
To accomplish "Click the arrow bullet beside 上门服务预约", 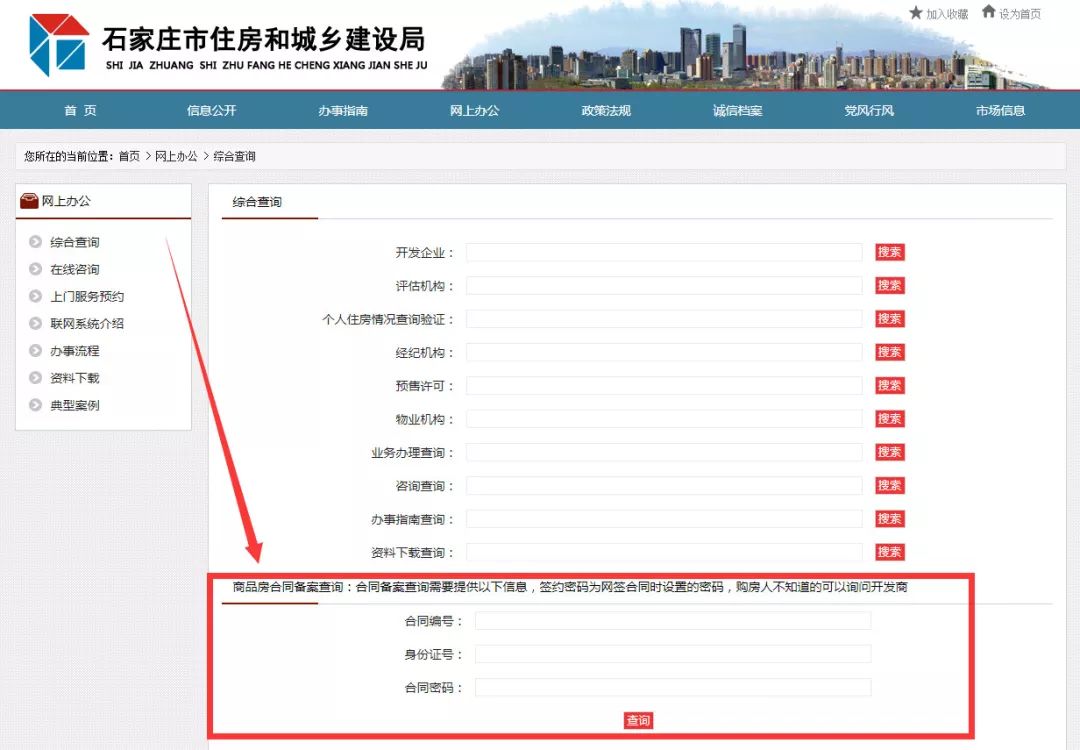I will coord(35,296).
